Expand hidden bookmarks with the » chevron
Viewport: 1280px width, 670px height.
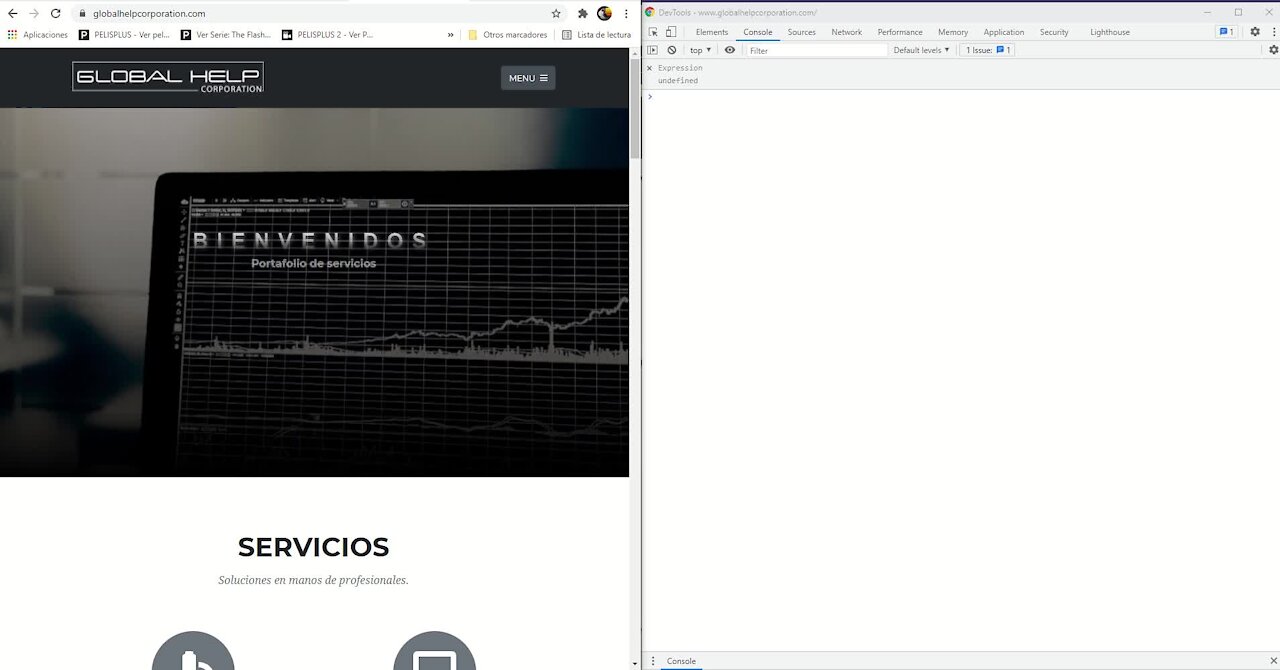pos(450,34)
